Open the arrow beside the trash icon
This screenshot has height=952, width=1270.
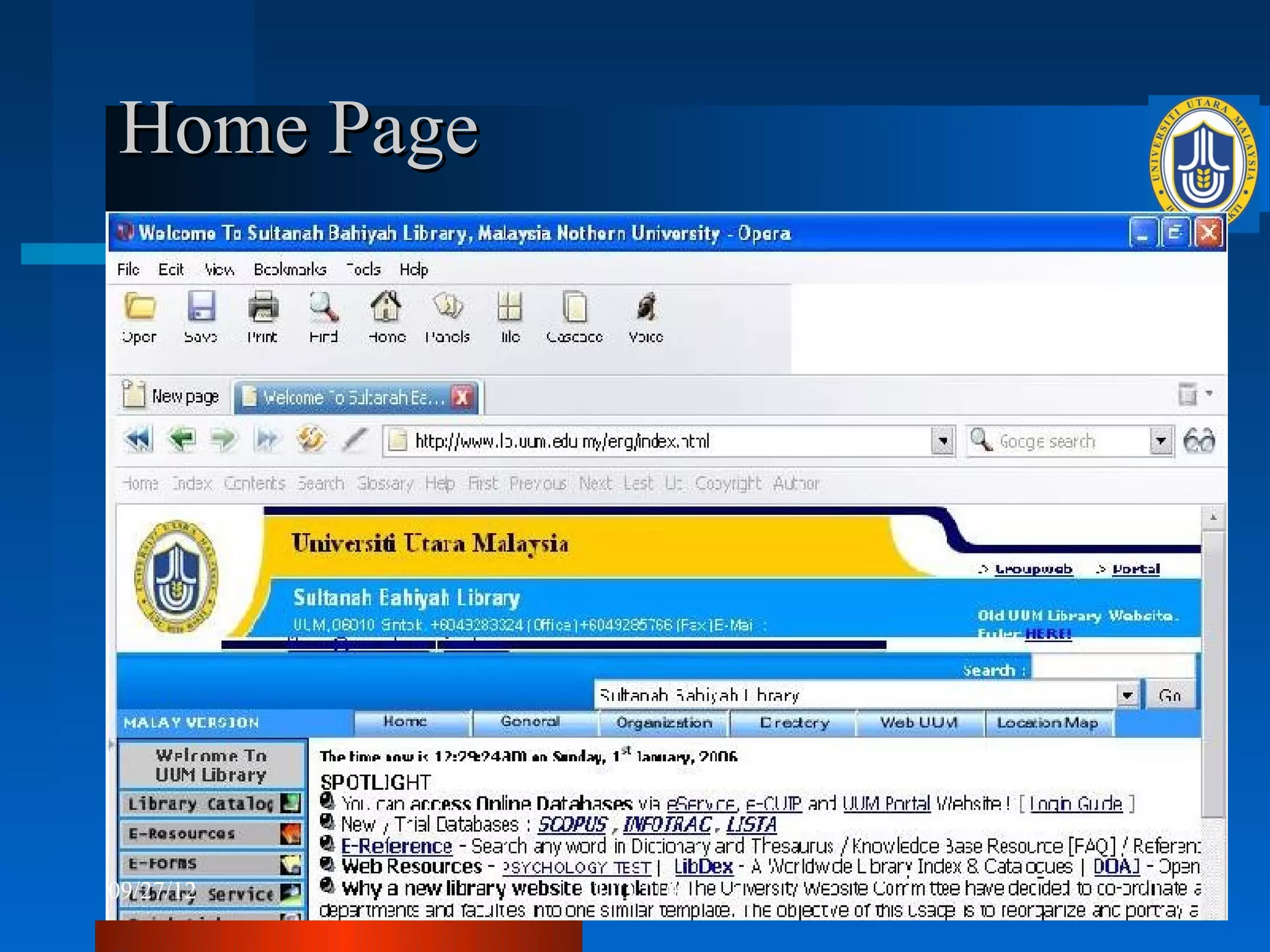(1209, 393)
